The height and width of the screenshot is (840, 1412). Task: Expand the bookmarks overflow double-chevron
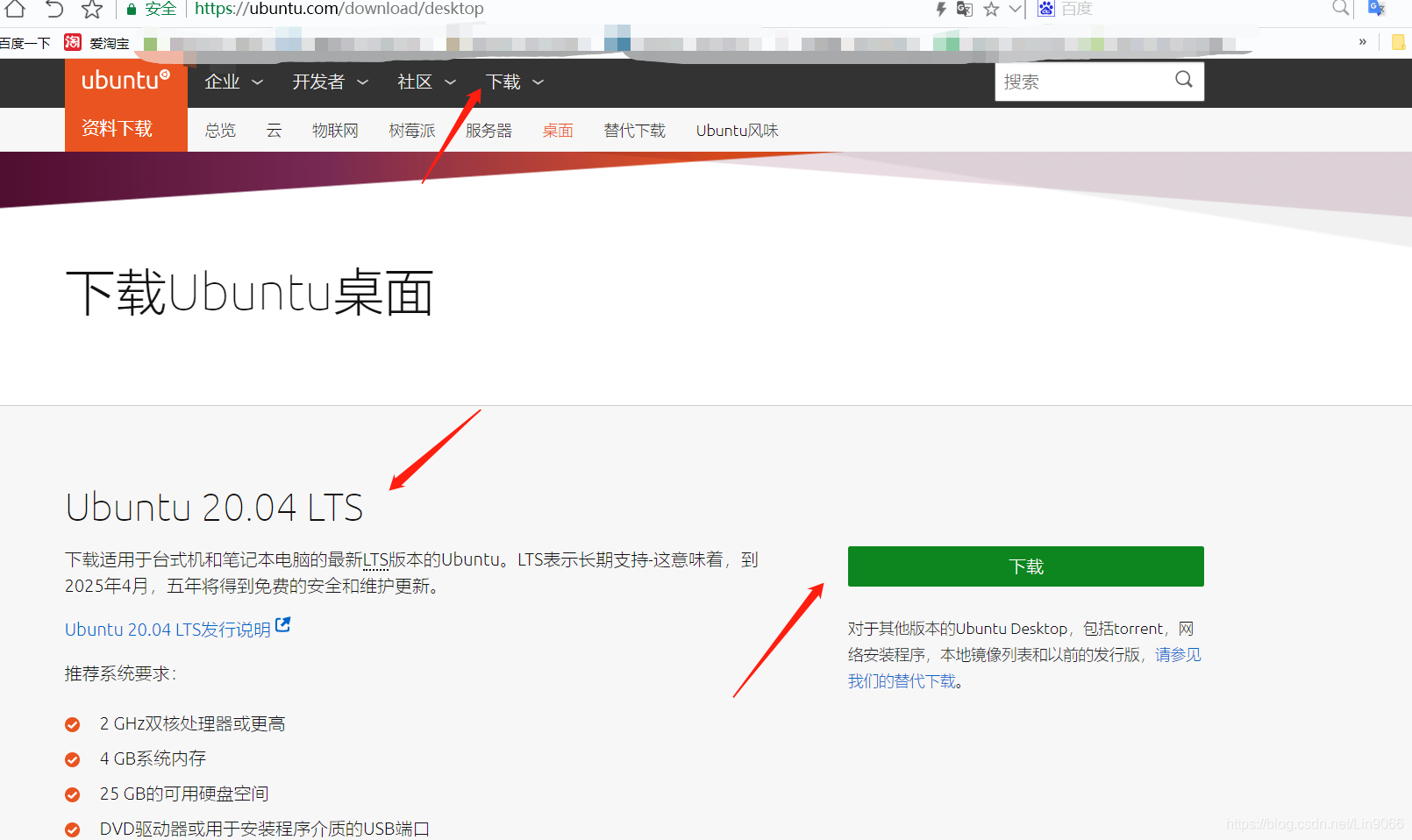1363,41
